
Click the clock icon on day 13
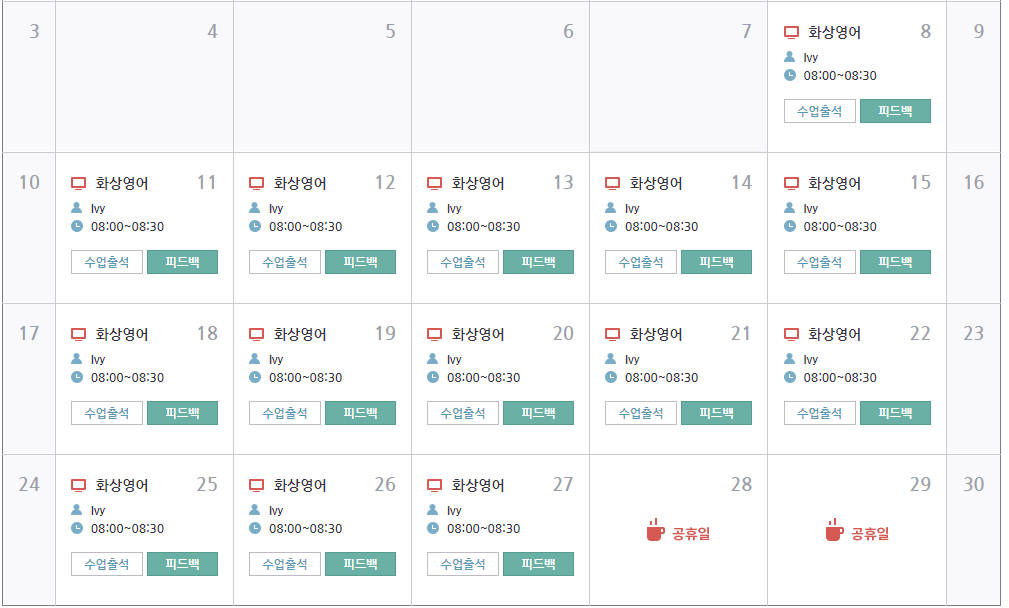[433, 226]
